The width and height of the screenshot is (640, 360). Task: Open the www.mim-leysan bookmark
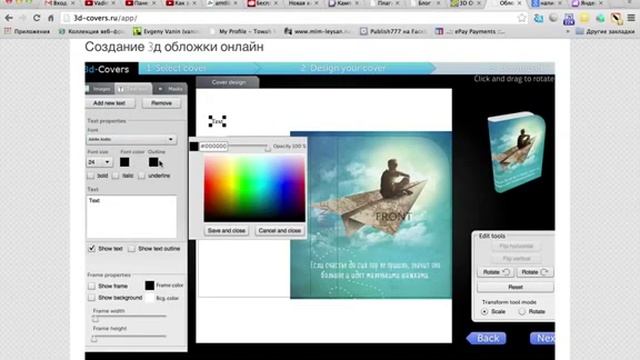[317, 31]
